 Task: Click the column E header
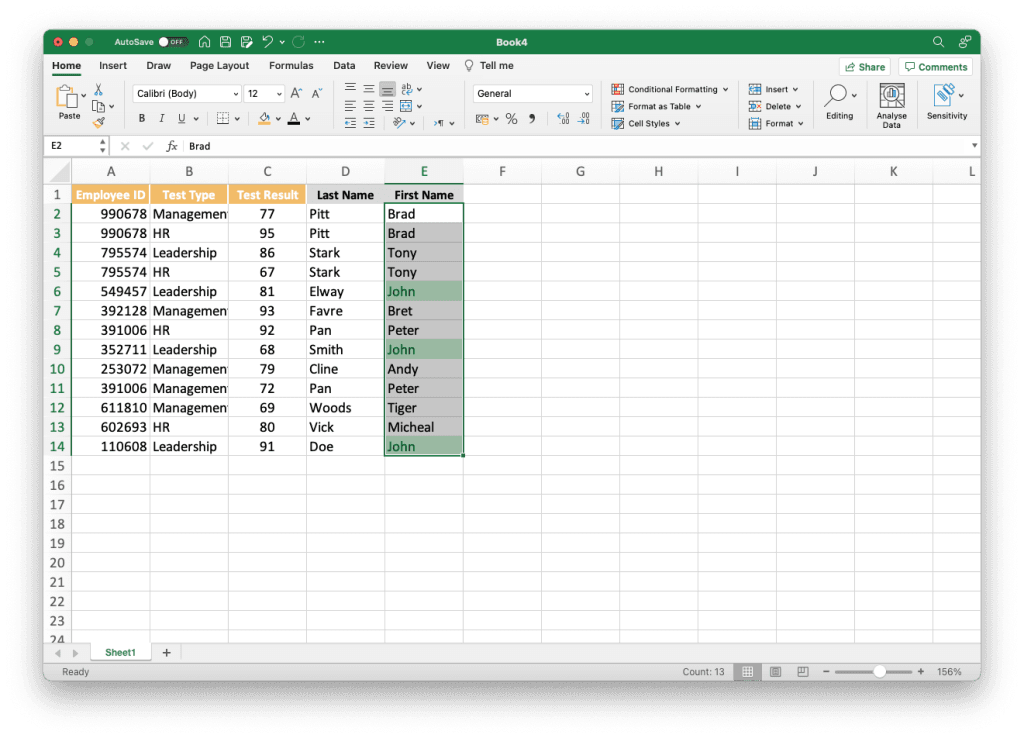424,171
